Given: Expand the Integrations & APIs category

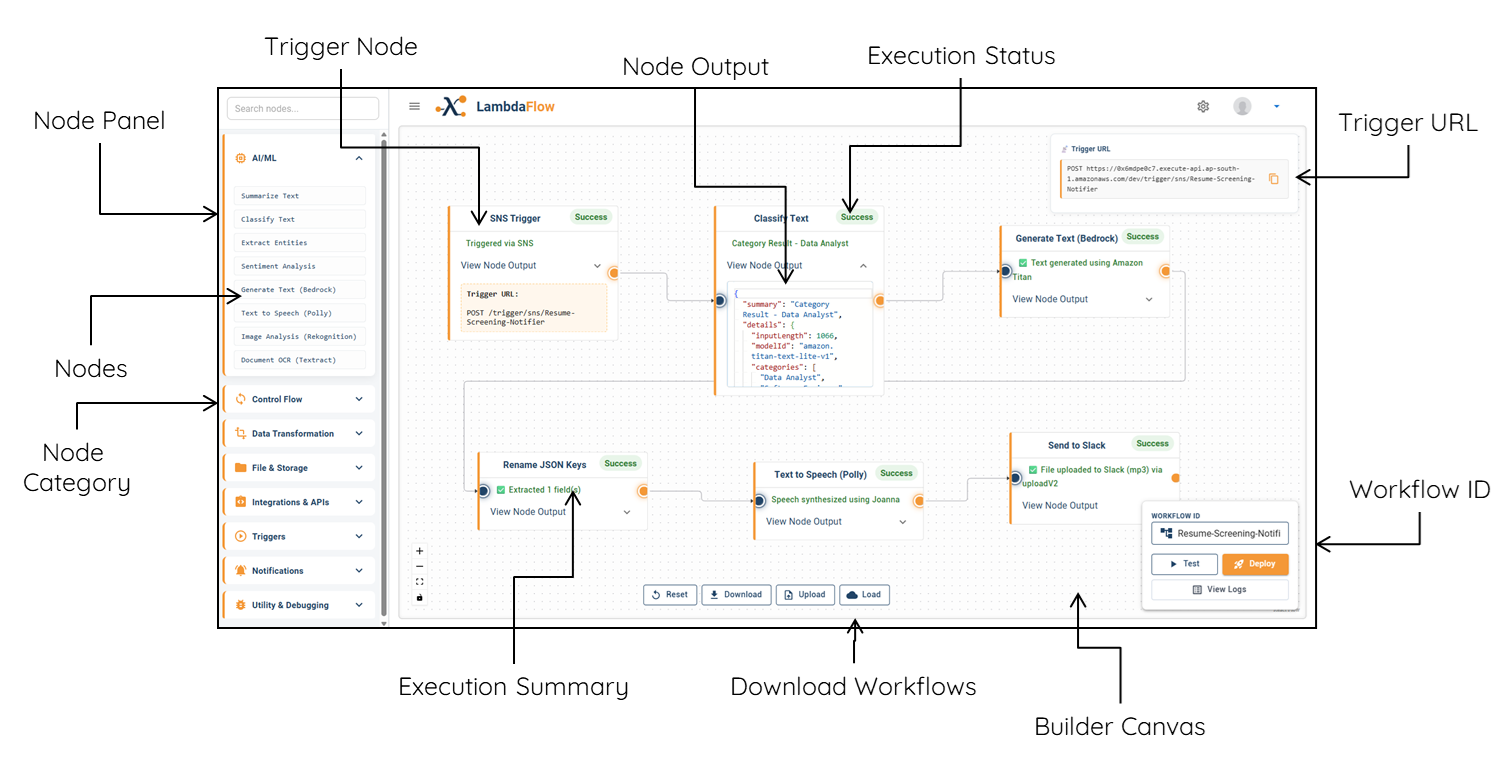Looking at the screenshot, I should coord(359,502).
